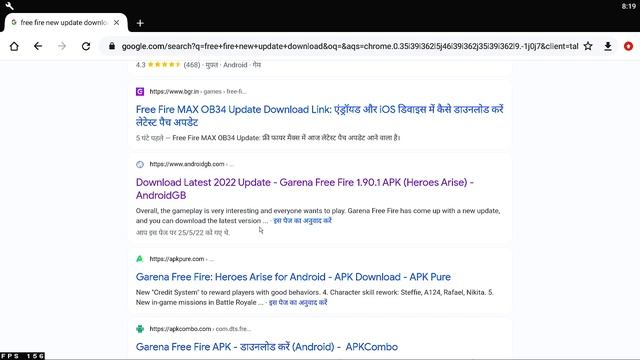Open Download Latest 2022 Update AndroidGB result
Screen dimensions: 640x360
[x=304, y=189]
